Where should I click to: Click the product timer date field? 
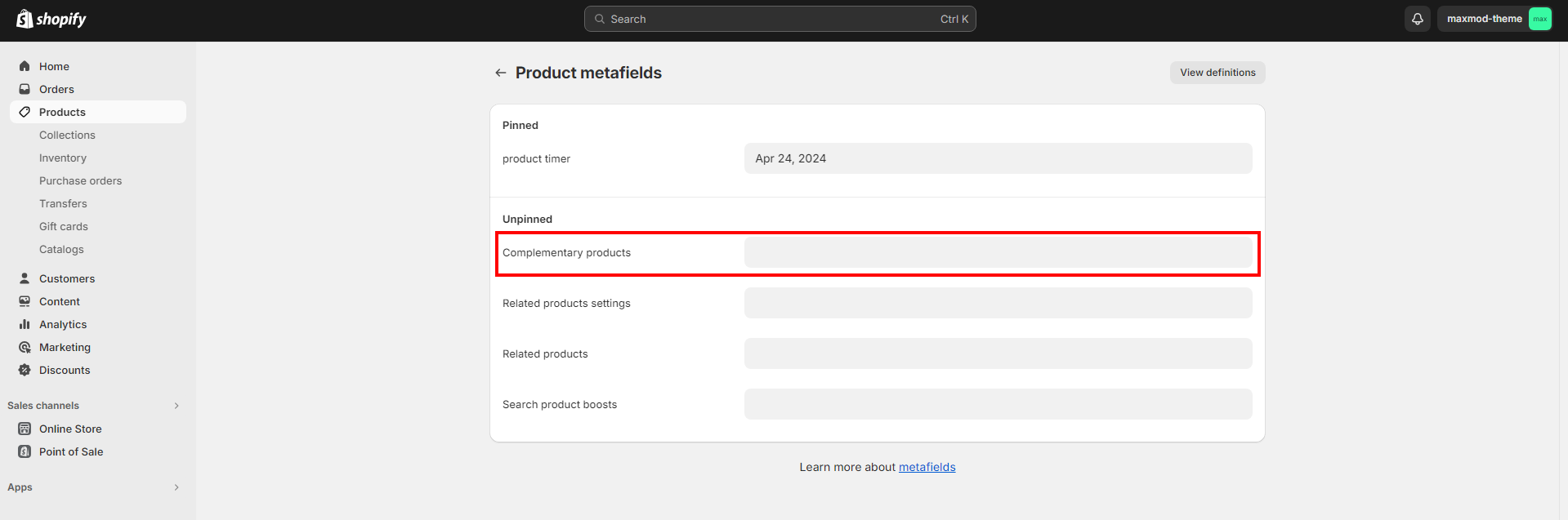click(x=997, y=158)
